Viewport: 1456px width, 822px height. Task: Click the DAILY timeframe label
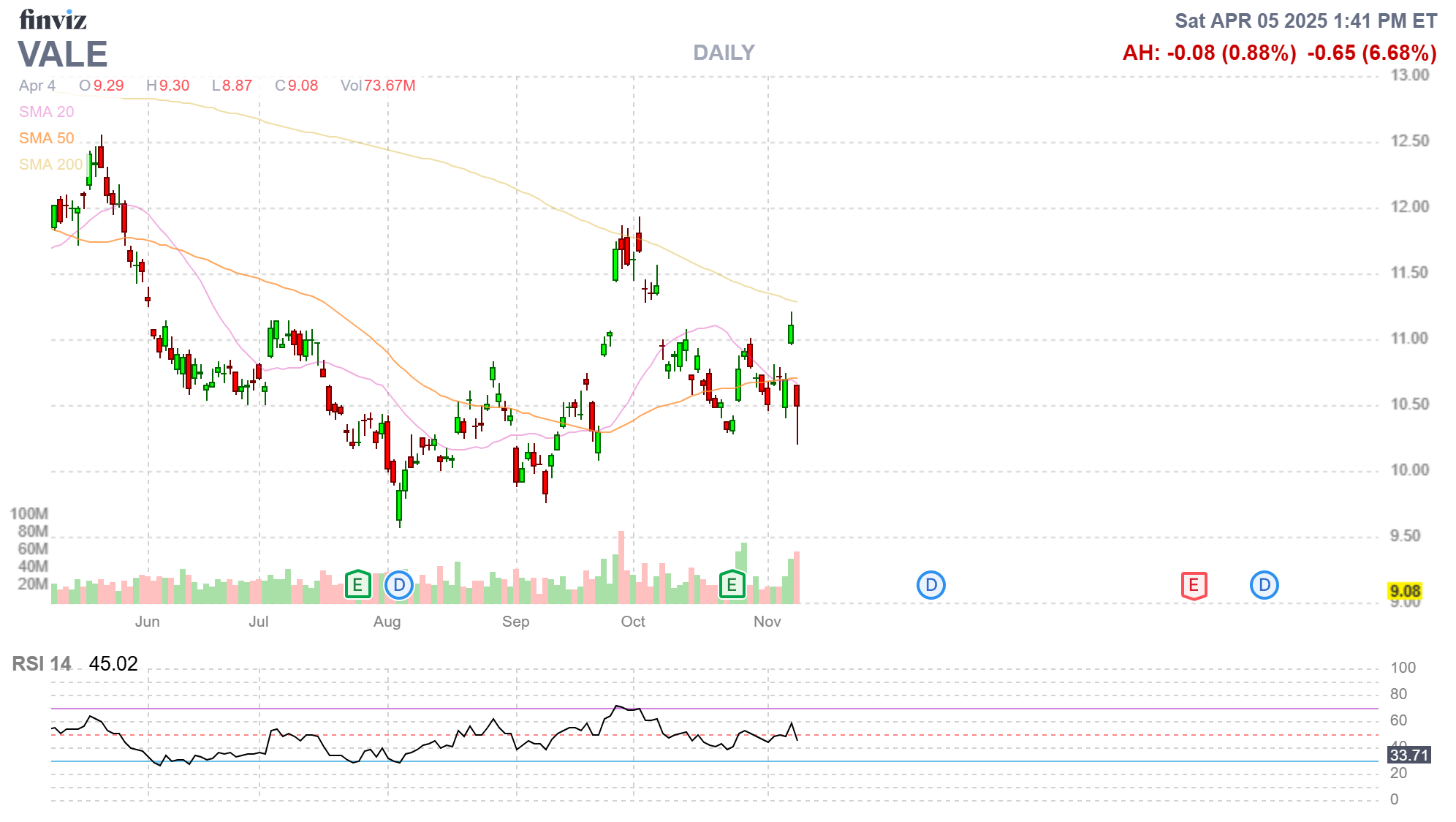(x=724, y=53)
